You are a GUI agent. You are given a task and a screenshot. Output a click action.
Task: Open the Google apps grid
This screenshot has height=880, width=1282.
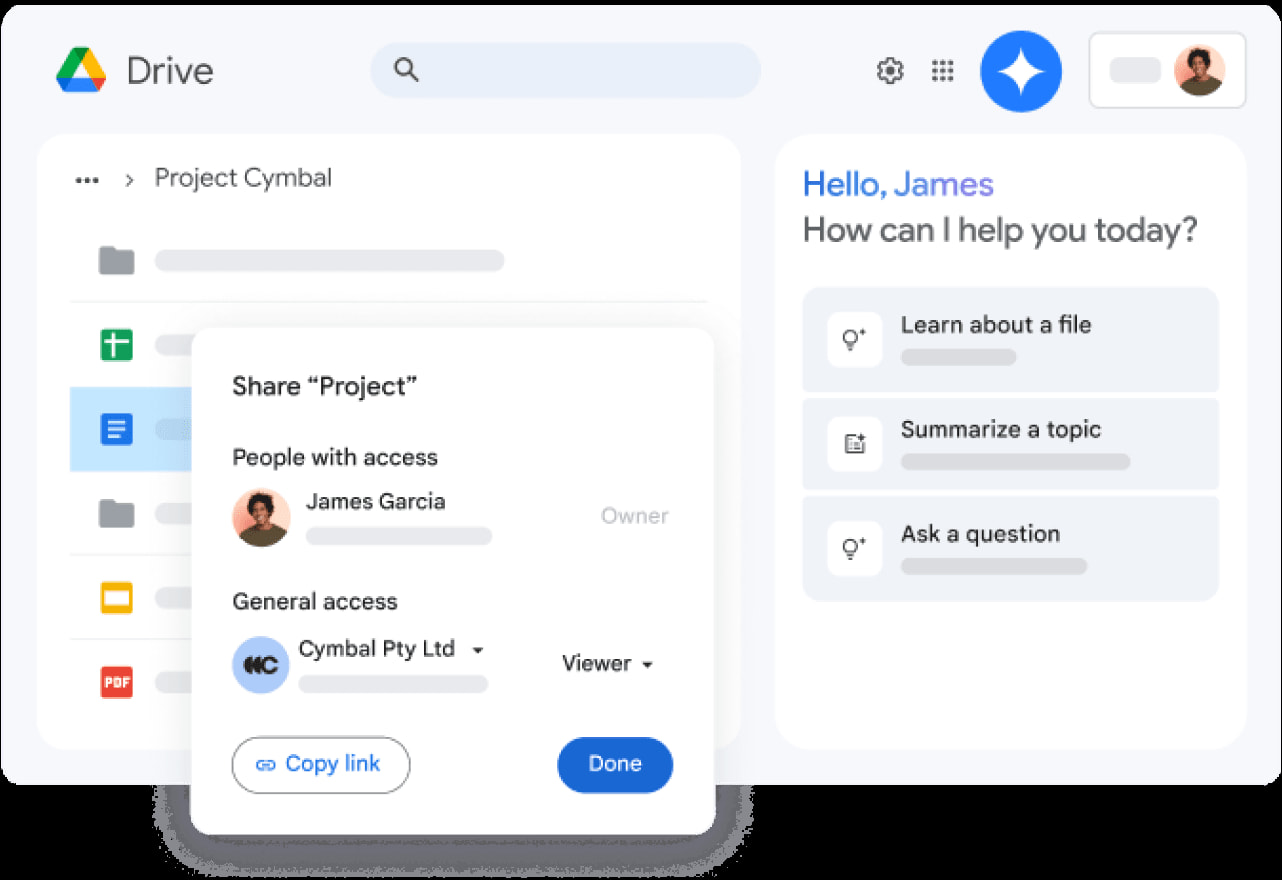coord(942,71)
